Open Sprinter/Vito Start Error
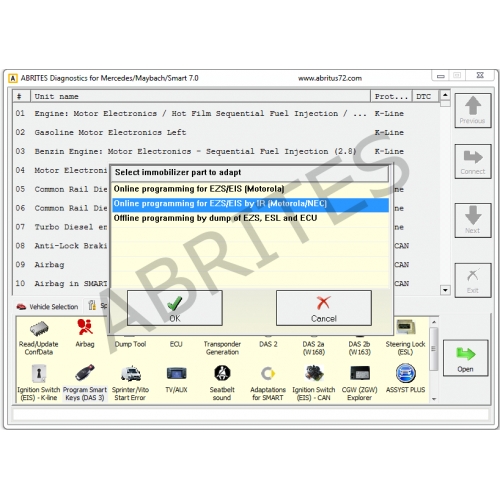The image size is (500, 500). [x=130, y=383]
